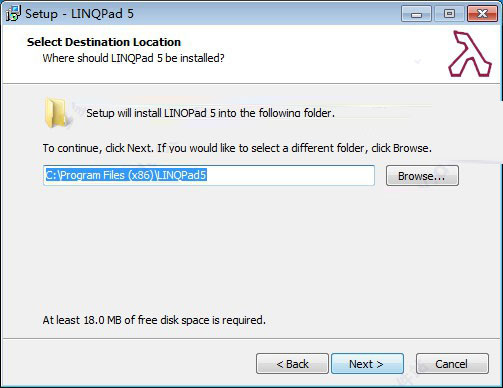Close the setup wizard with the X button
This screenshot has height=388, width=503.
tap(482, 14)
